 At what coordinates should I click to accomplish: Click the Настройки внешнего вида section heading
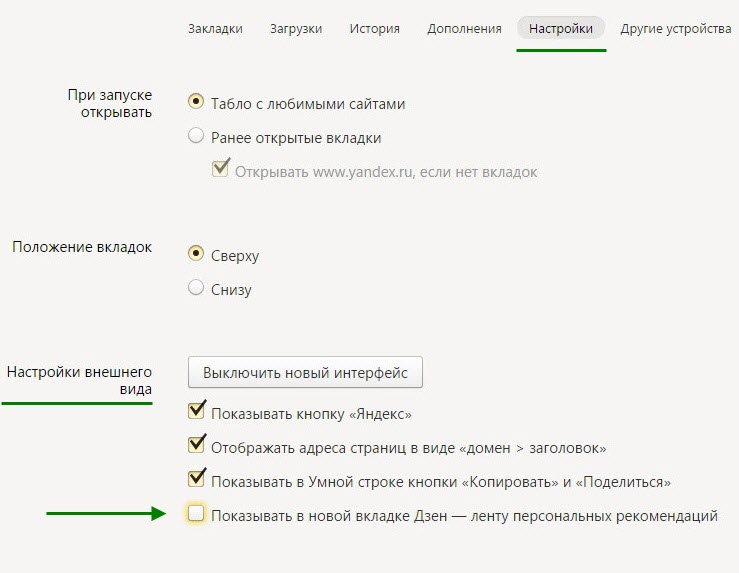[79, 380]
